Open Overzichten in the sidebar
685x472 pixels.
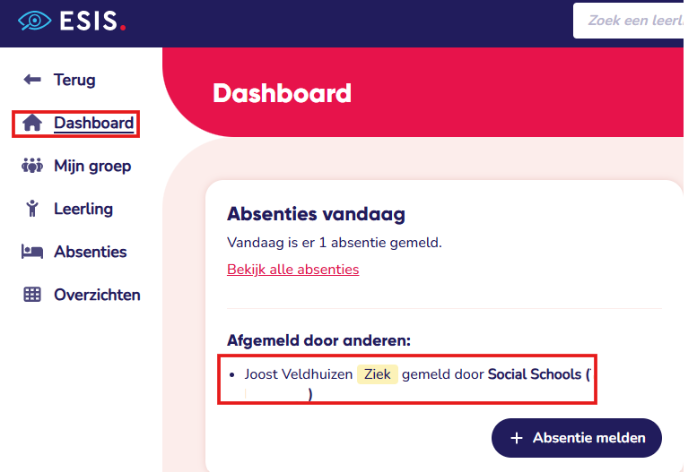(x=97, y=295)
